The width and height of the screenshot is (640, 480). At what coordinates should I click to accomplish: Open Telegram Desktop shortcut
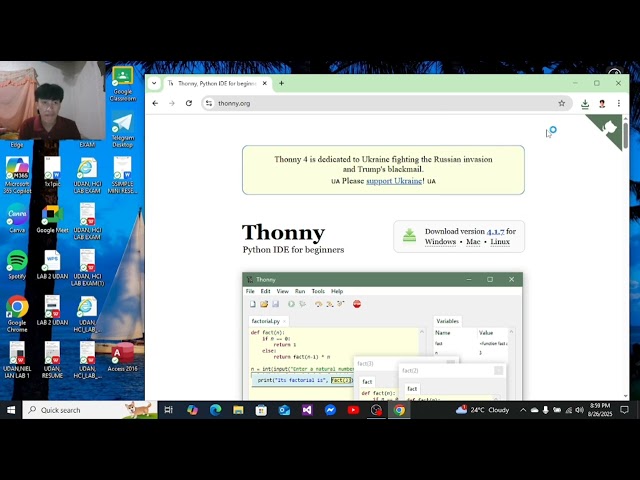point(123,131)
